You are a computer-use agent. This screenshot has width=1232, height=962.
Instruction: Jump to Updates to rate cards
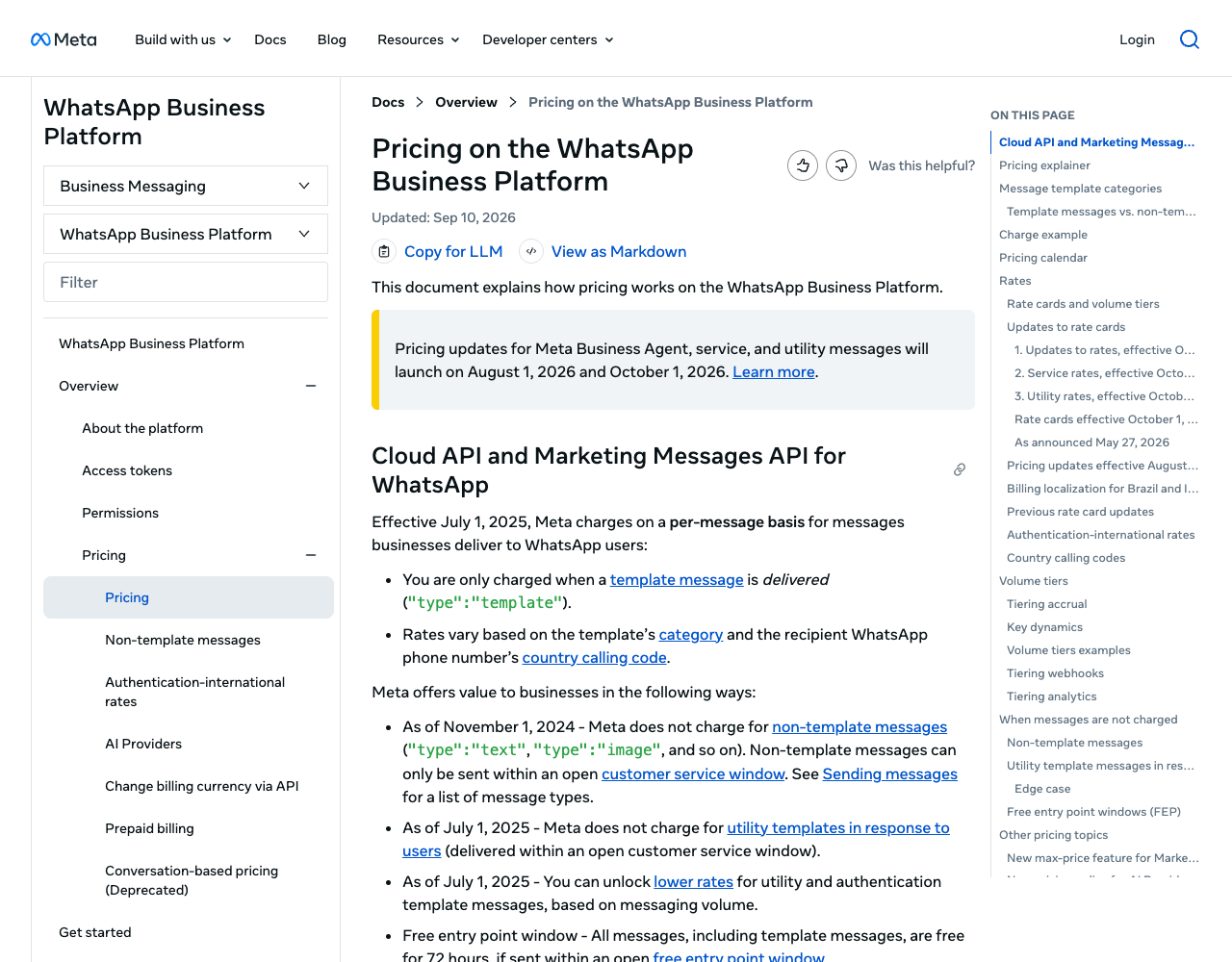(1065, 327)
